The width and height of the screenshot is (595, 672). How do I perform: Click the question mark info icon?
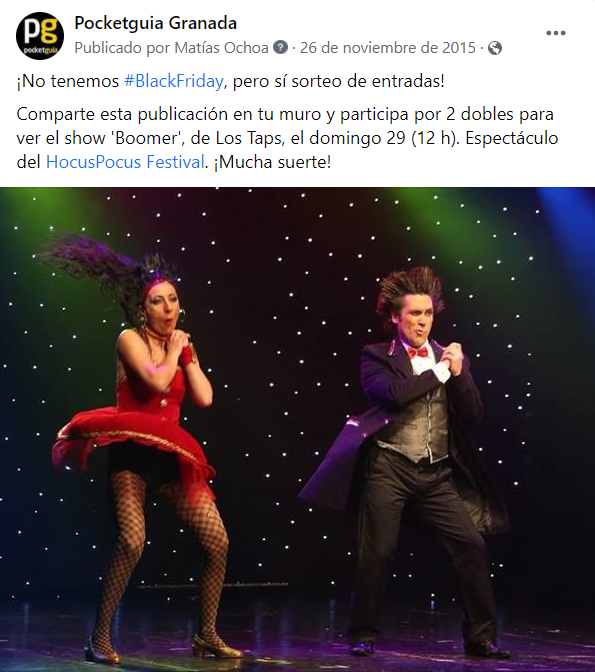click(280, 47)
